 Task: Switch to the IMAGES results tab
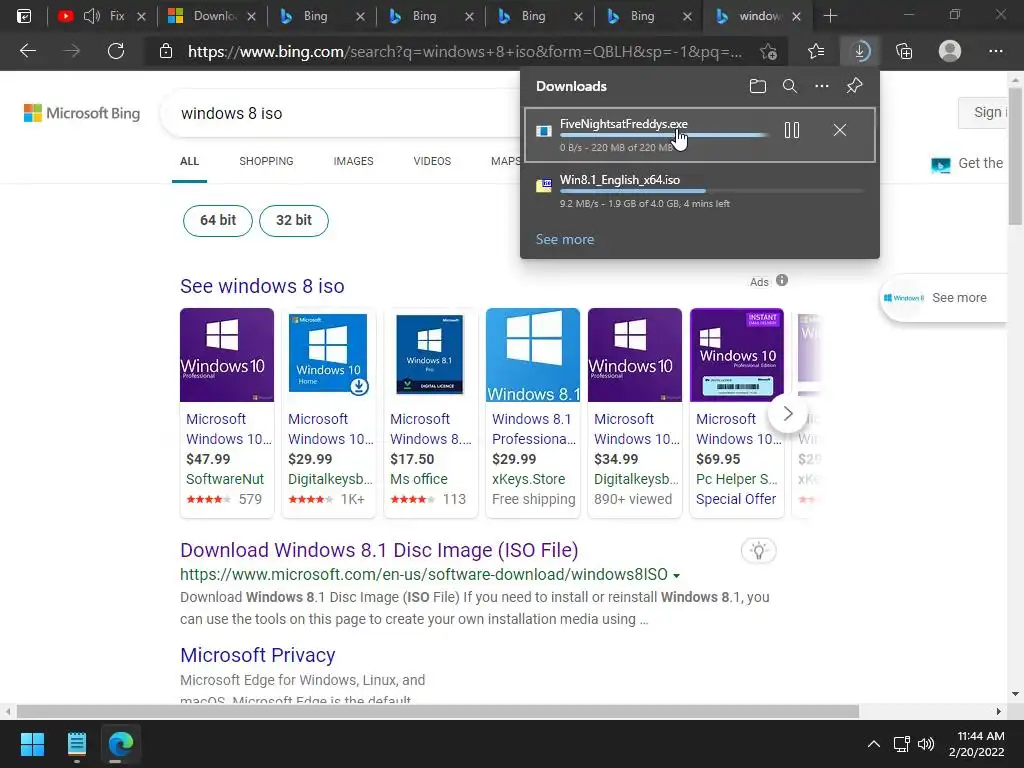pyautogui.click(x=353, y=161)
